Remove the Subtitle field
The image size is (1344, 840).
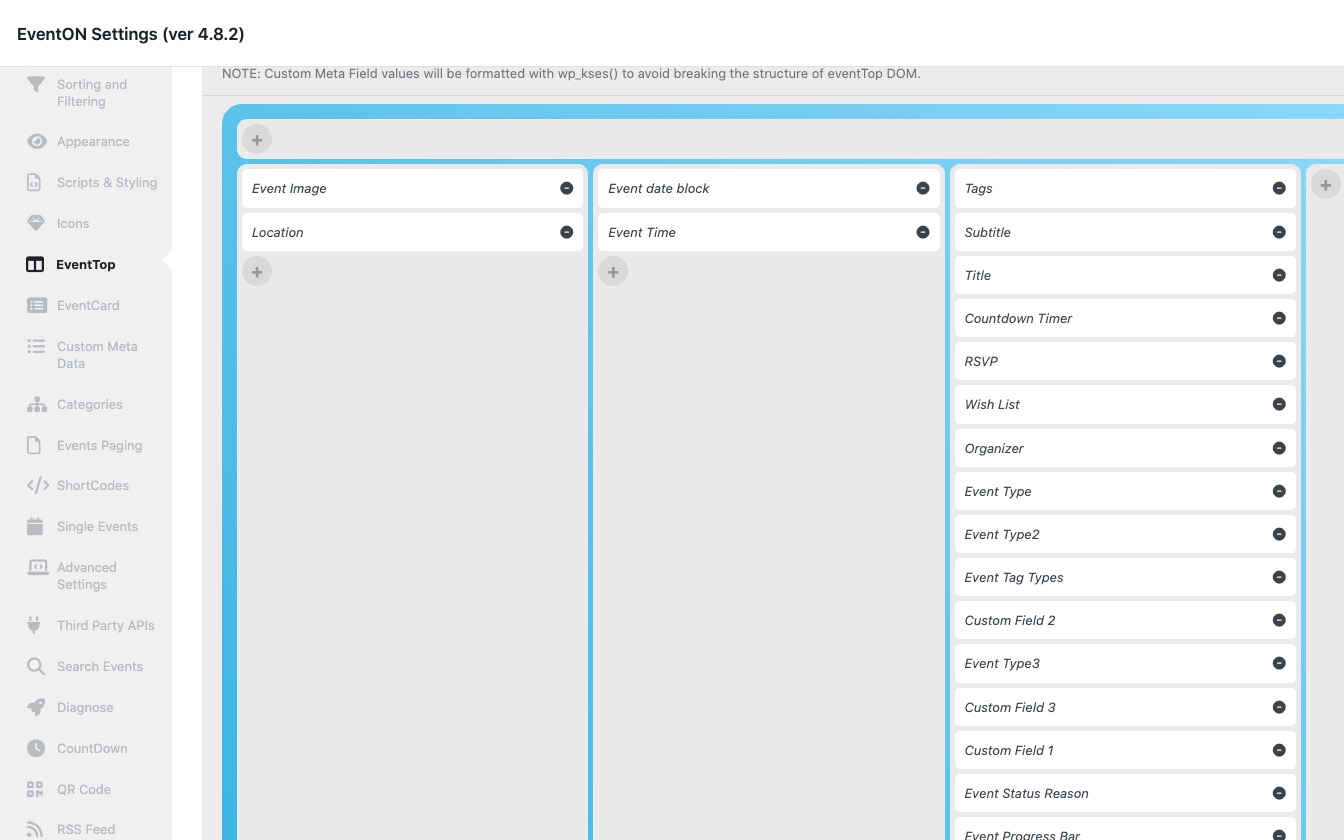(1279, 232)
